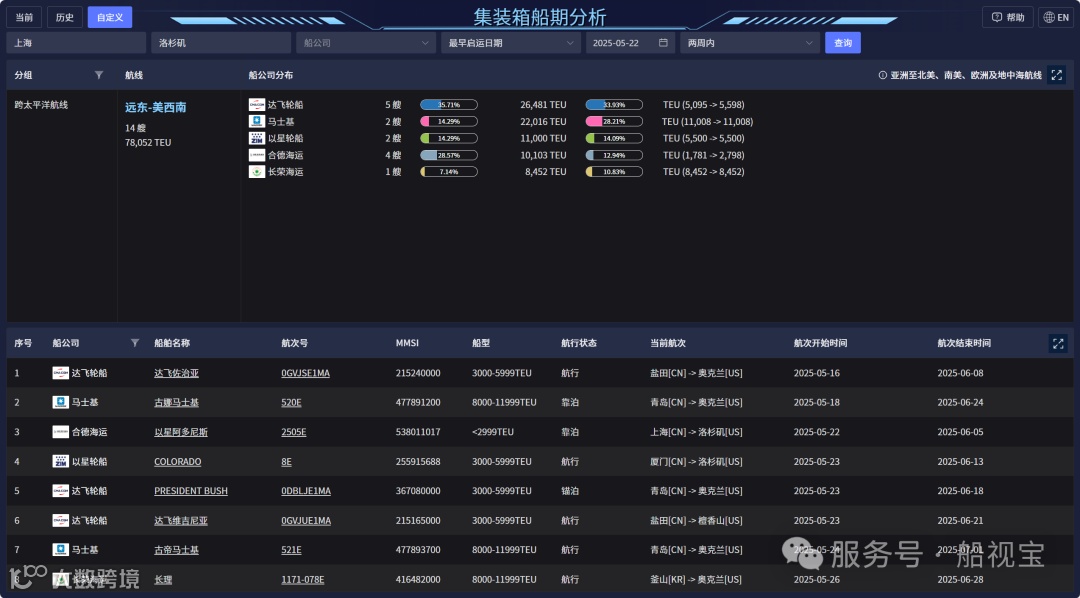Screen dimensions: 1080x598
Task: Select MMSI value 215240000
Action: pyautogui.click(x=418, y=373)
